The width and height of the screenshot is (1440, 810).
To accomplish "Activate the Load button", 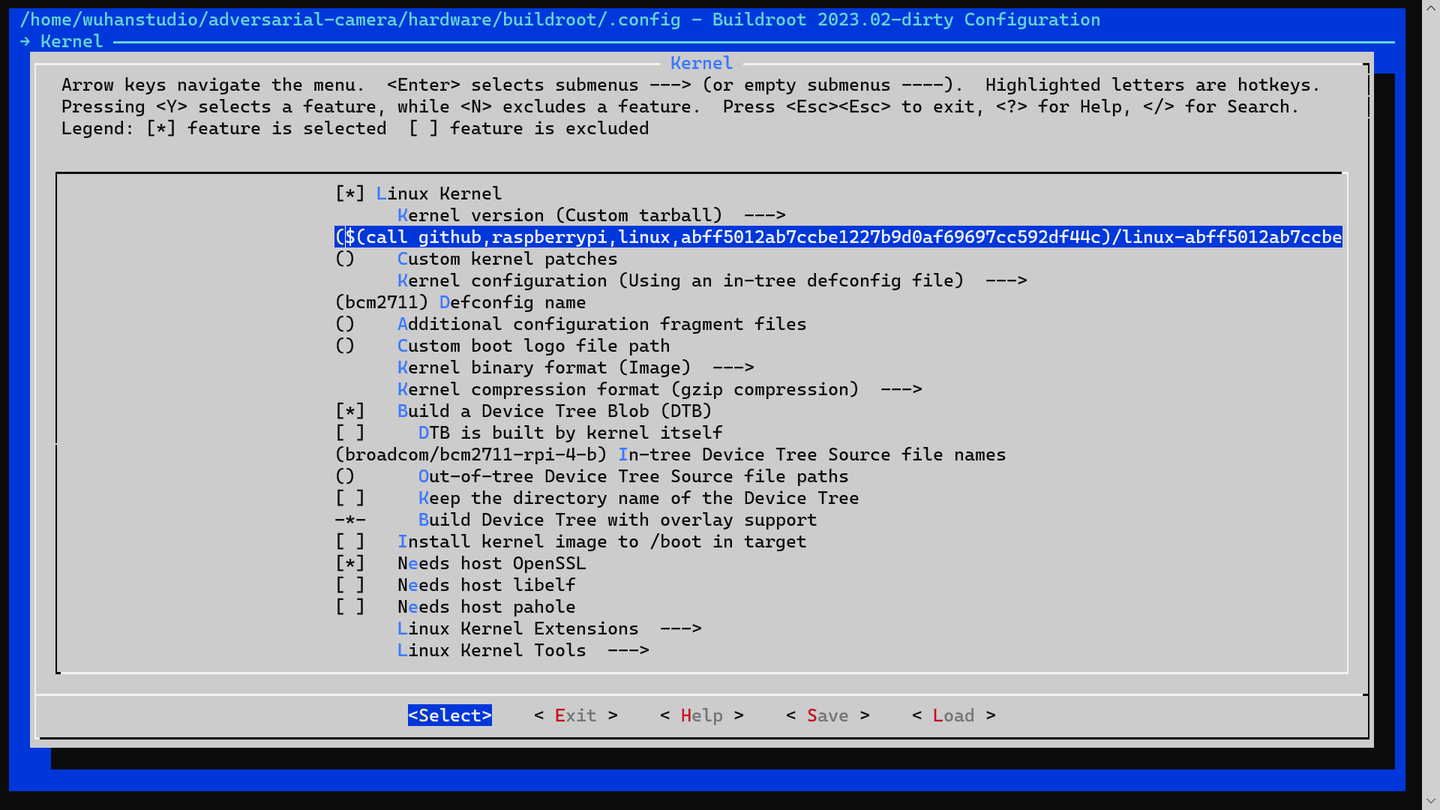I will pyautogui.click(x=953, y=715).
